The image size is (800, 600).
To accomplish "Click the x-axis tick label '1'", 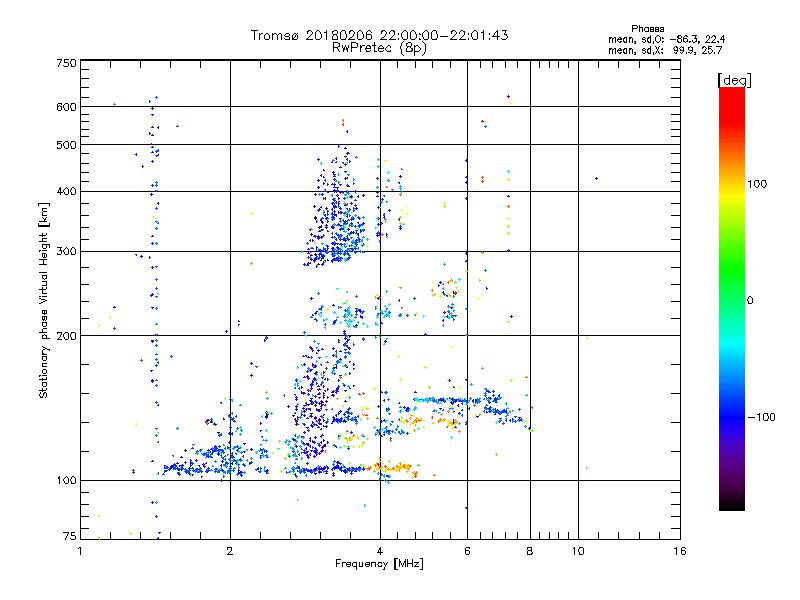I will coord(80,551).
